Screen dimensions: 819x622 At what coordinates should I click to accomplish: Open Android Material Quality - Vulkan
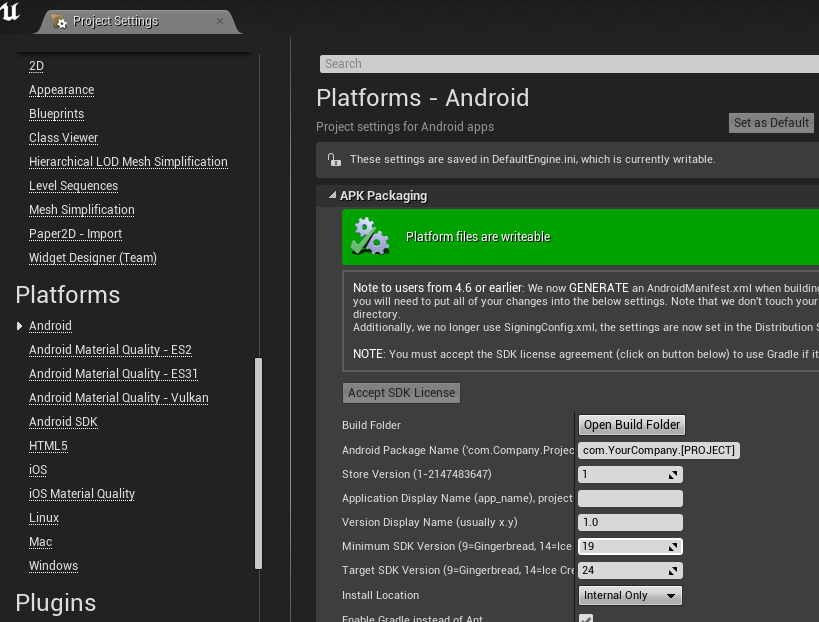[x=119, y=398]
